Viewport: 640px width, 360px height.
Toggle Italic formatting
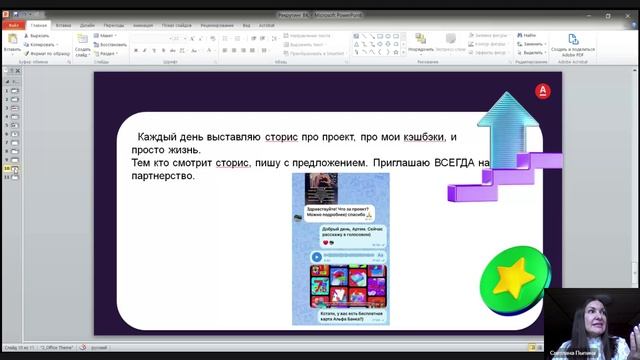(144, 51)
